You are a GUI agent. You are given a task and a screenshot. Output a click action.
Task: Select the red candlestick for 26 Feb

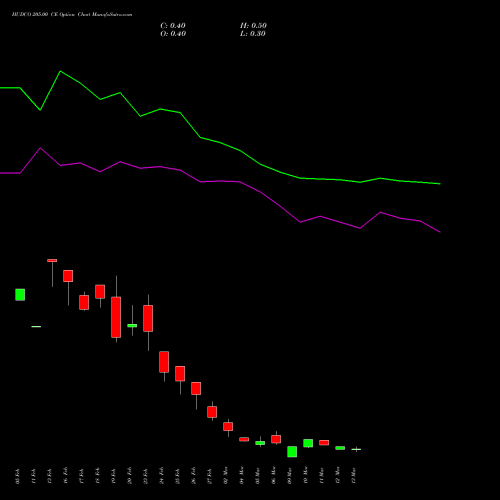click(x=196, y=389)
